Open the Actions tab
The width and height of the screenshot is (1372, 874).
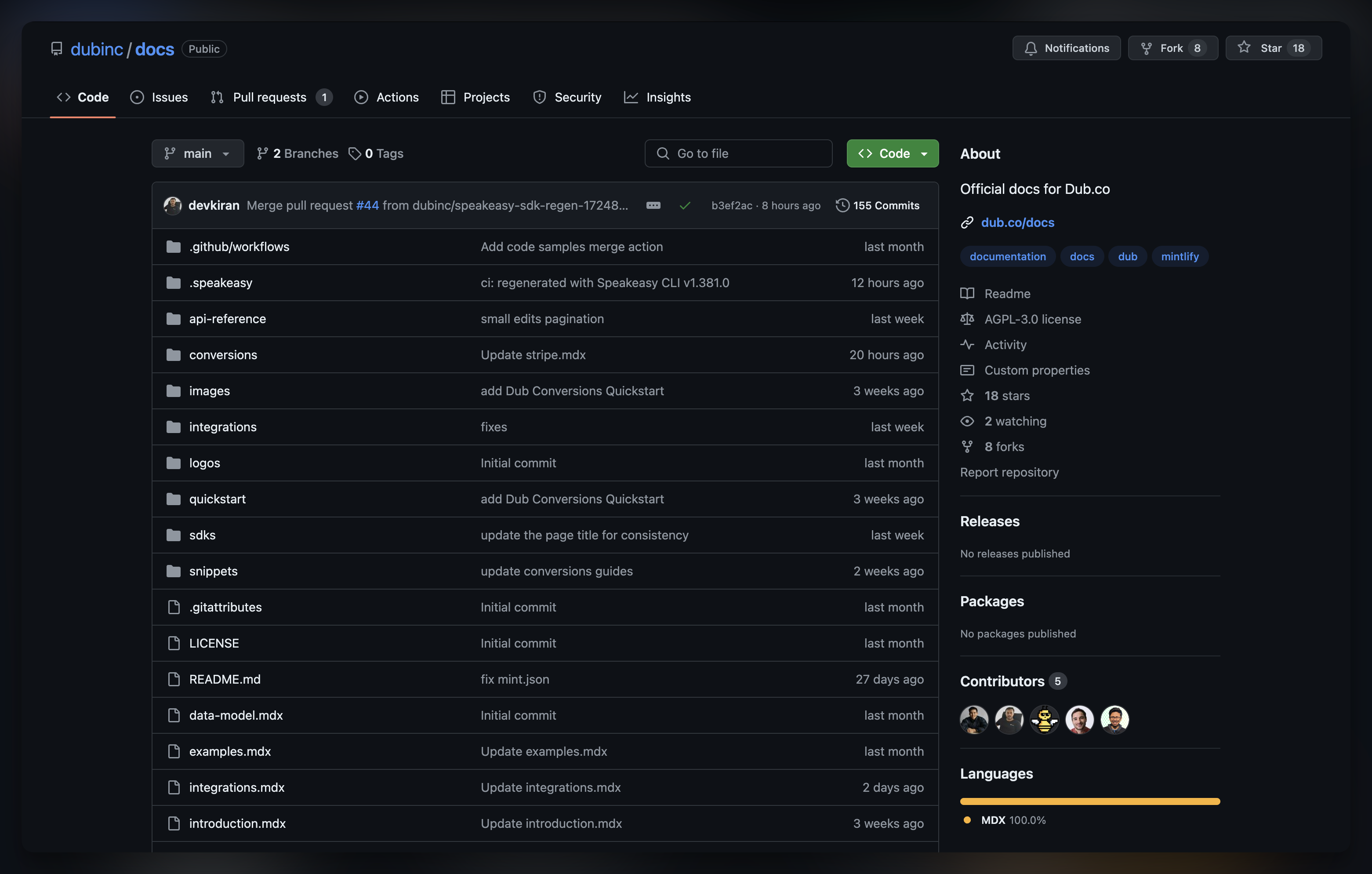pos(386,98)
